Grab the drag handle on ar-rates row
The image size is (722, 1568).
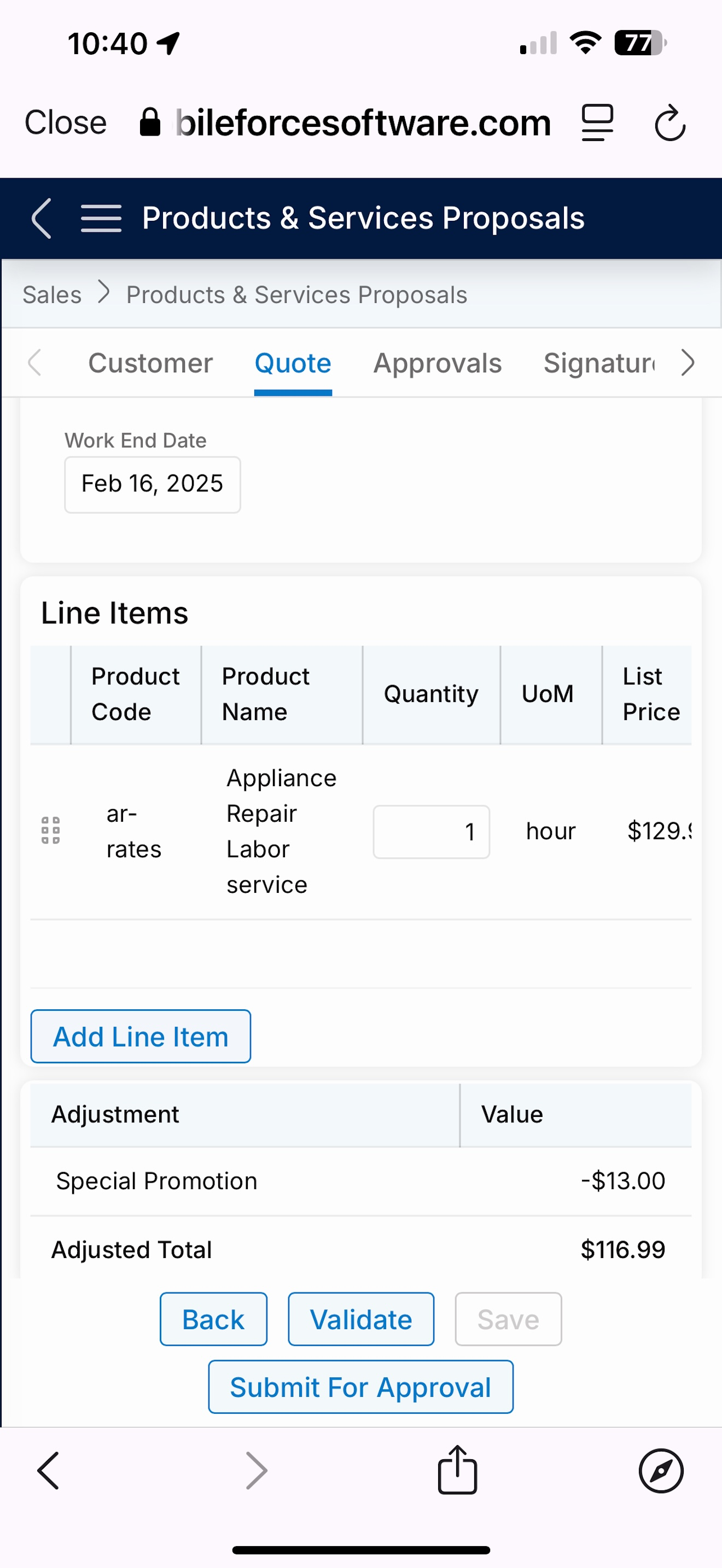pos(50,830)
